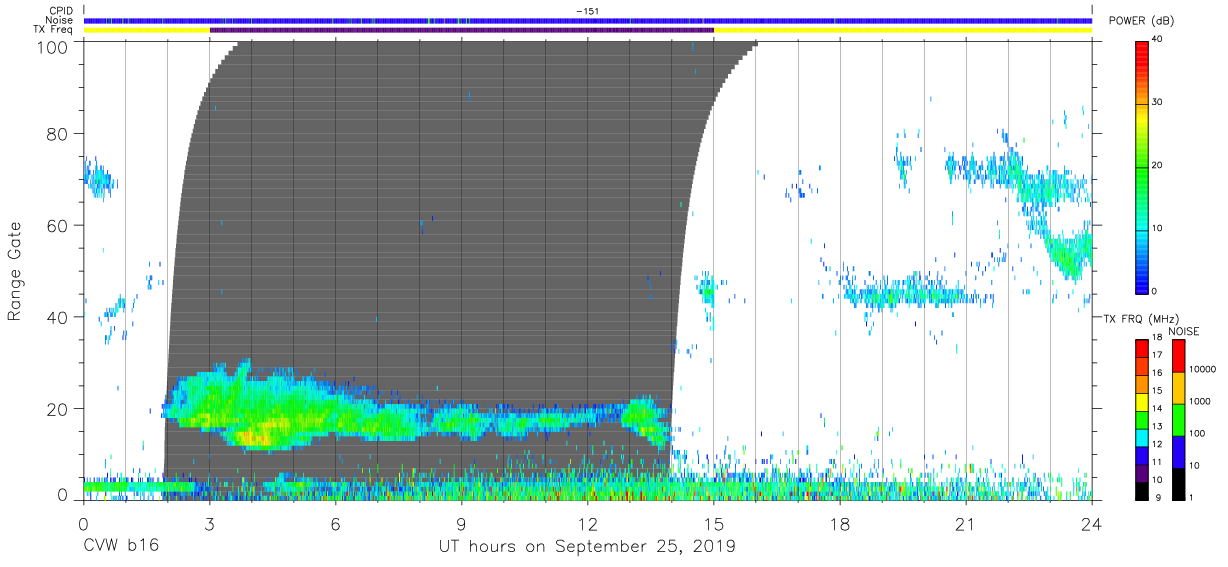The height and width of the screenshot is (567, 1228).
Task: Click the 100 tick on the noise scale
Action: coord(1198,433)
